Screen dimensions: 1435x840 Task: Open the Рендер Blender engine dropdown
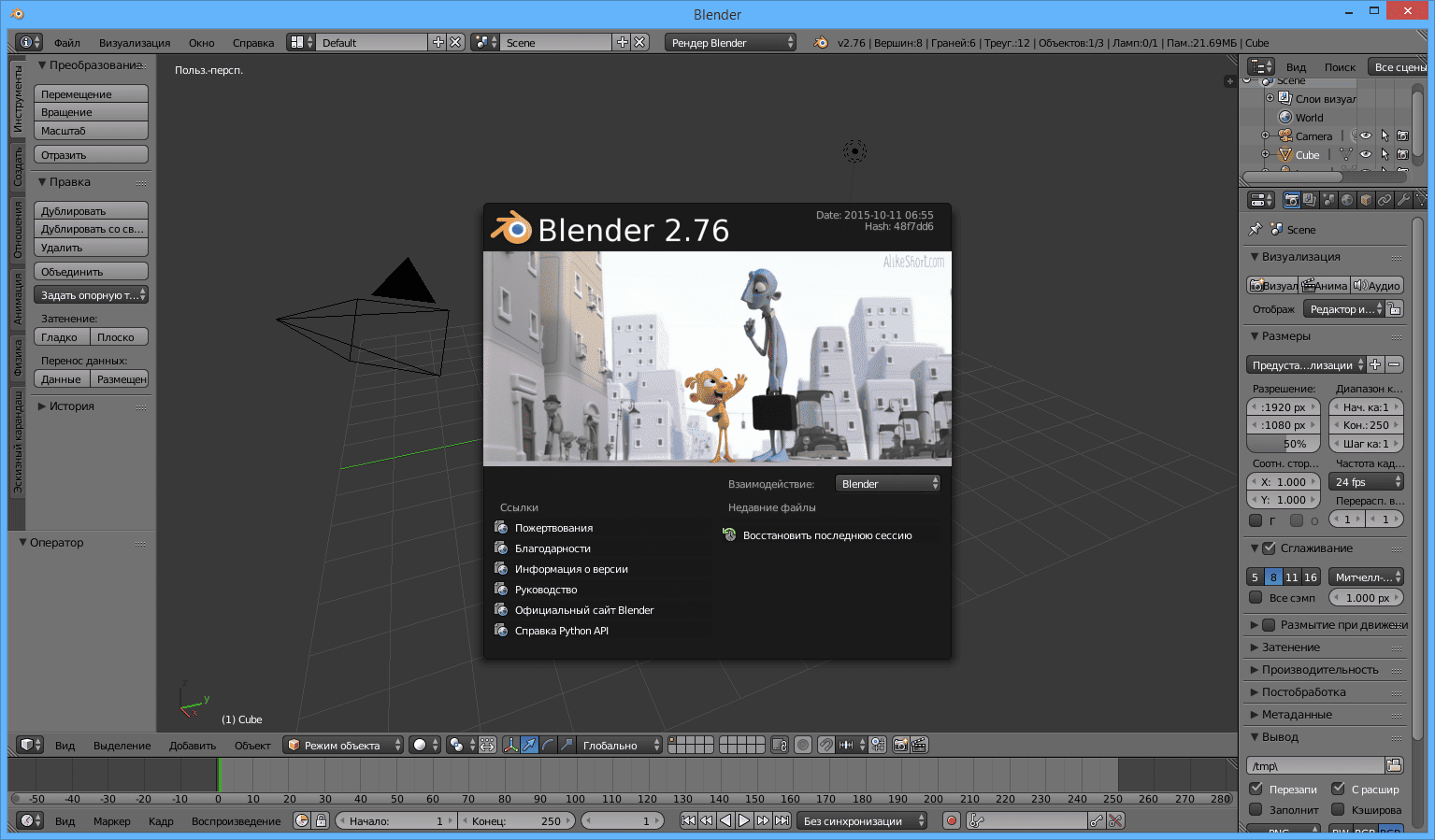tap(730, 42)
